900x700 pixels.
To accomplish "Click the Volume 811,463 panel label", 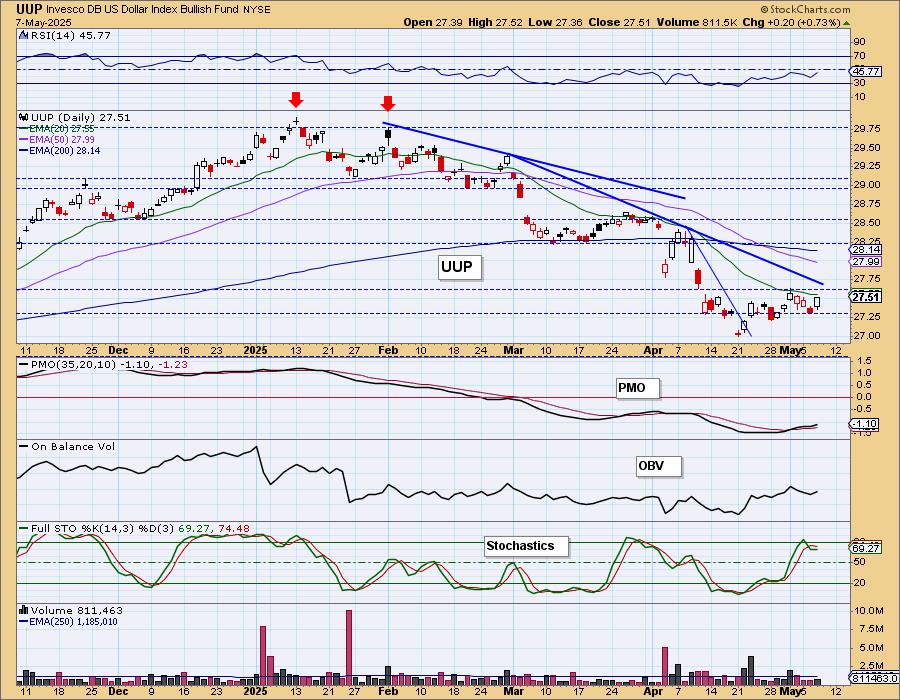I will click(x=76, y=610).
